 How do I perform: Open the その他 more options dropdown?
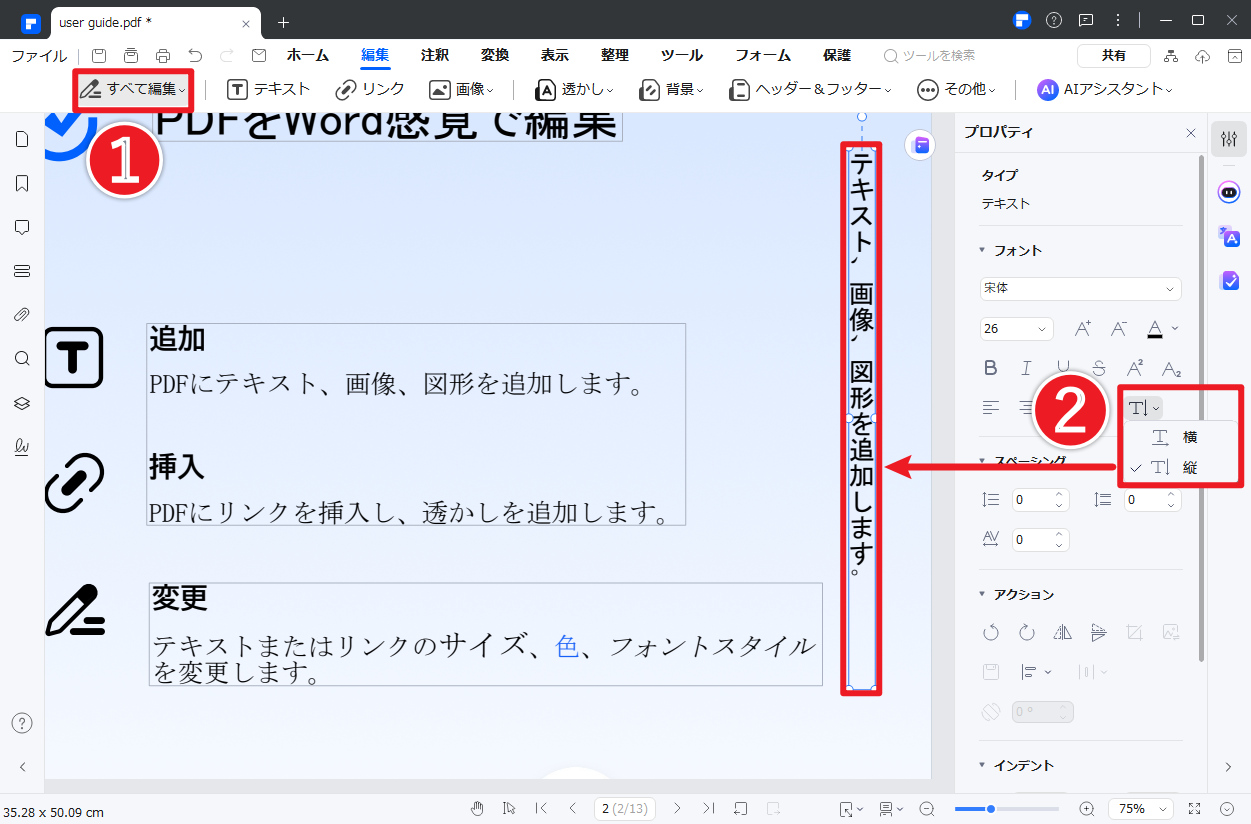pyautogui.click(x=957, y=89)
